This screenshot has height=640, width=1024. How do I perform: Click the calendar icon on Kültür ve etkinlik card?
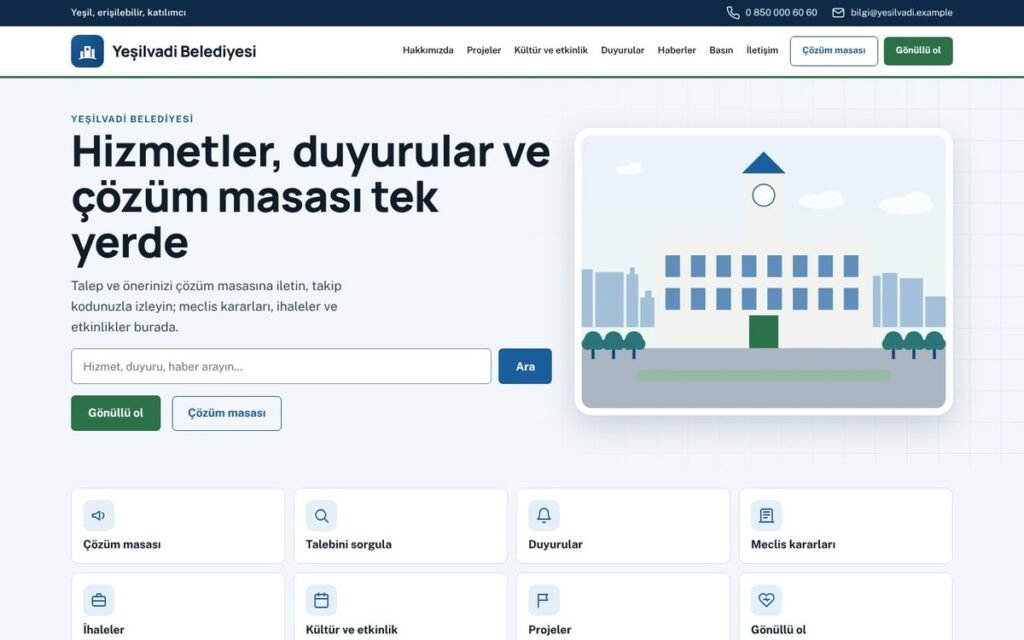321,600
